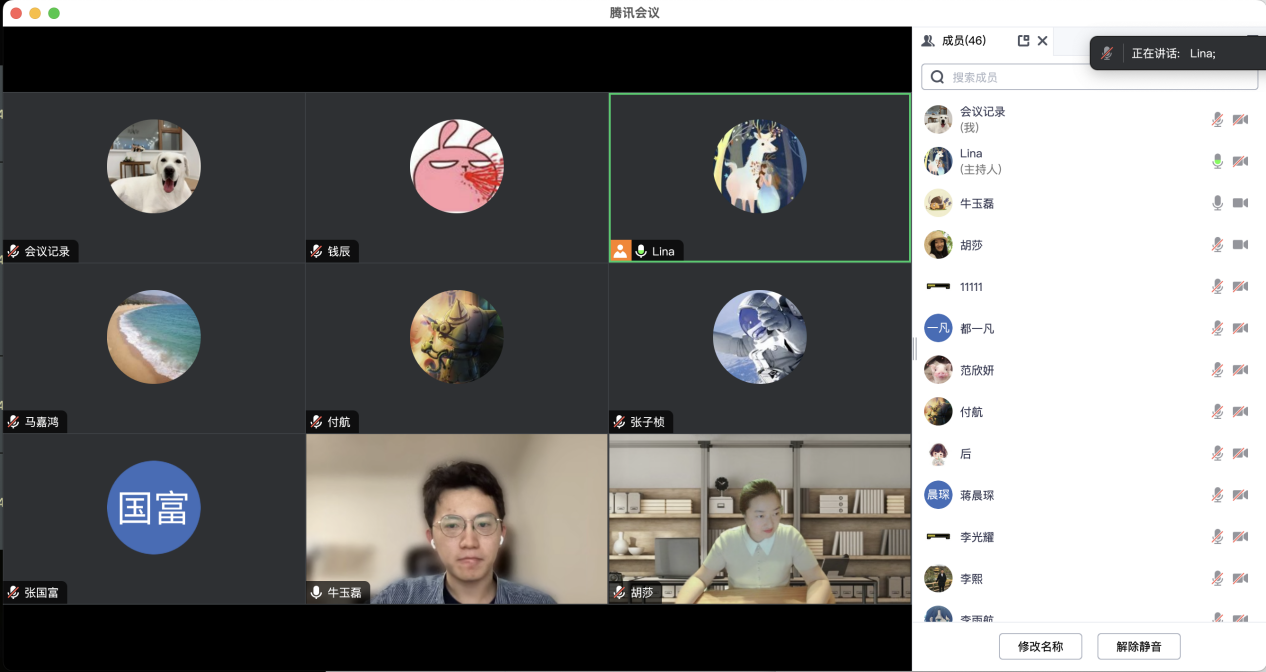Click the member role icon next to Lina
This screenshot has width=1266, height=672.
coord(621,251)
